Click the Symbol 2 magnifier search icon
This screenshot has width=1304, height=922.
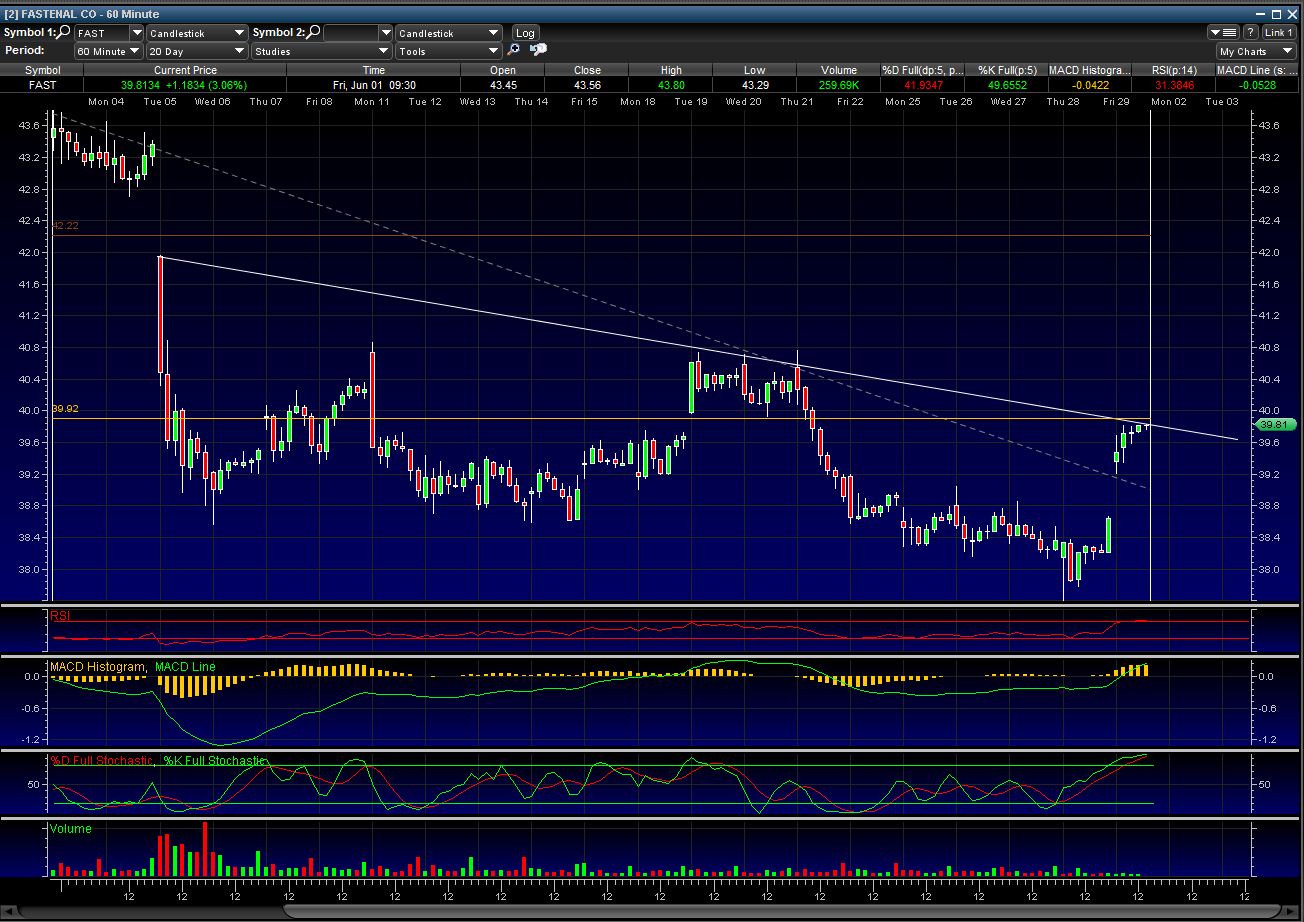(314, 33)
